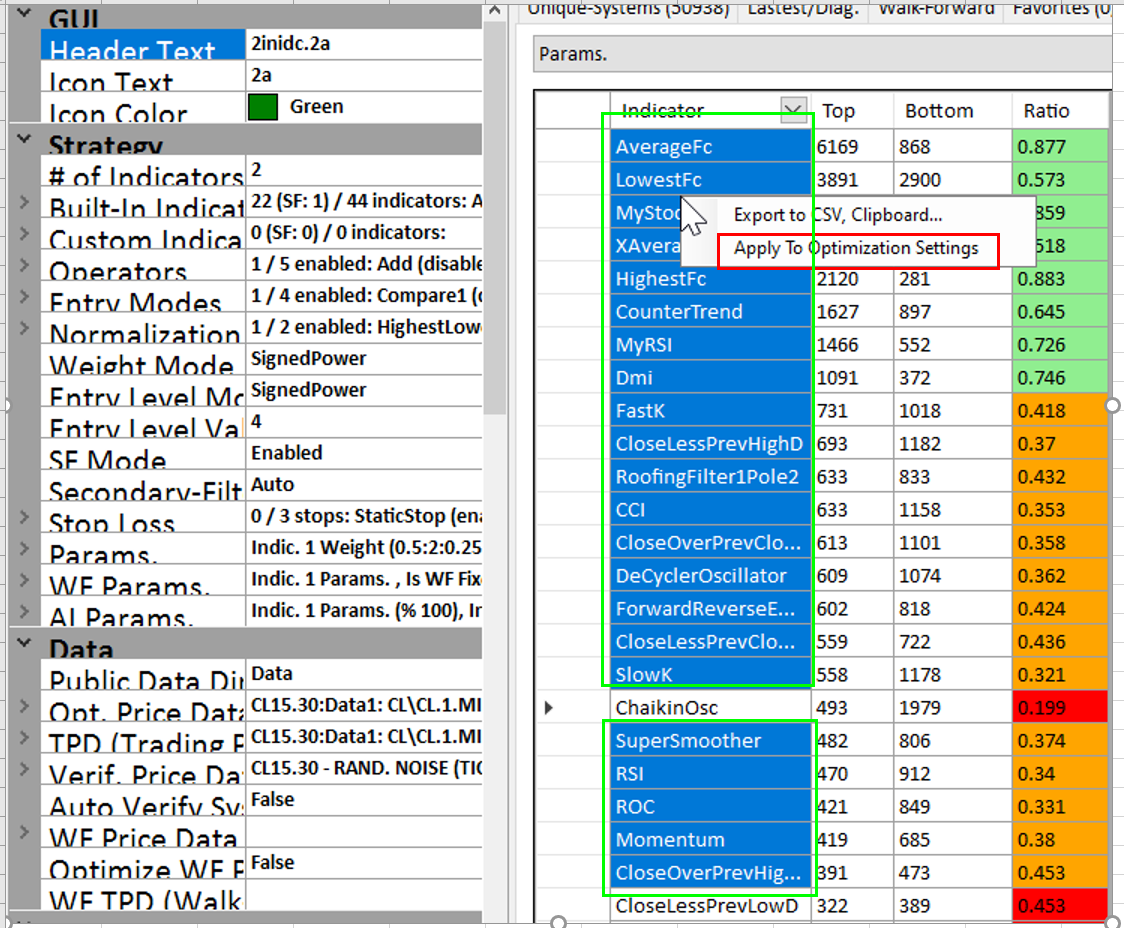Choose Export to CSV, Clipboard option

click(x=837, y=215)
